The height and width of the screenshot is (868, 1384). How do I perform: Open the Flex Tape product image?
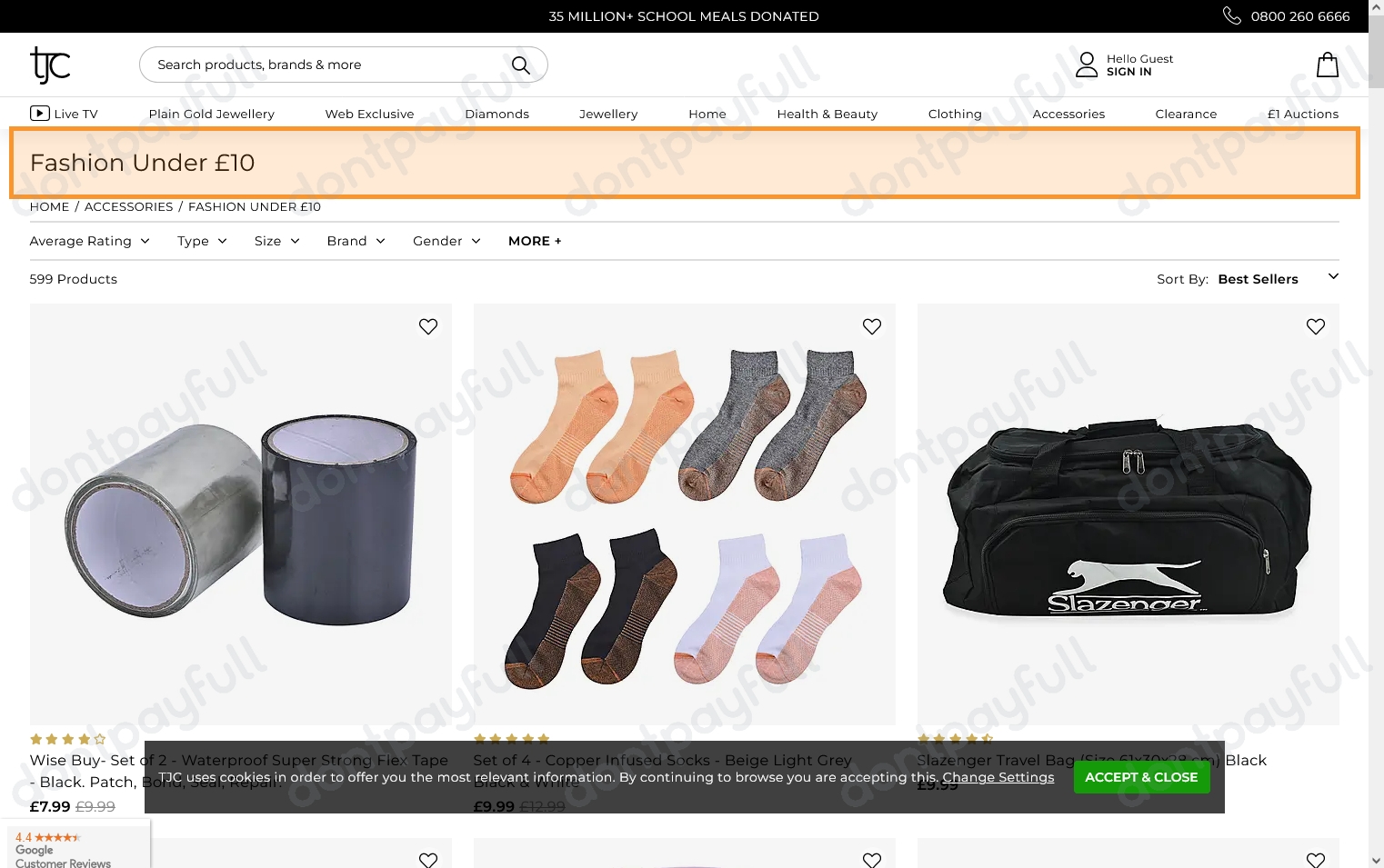pos(241,514)
